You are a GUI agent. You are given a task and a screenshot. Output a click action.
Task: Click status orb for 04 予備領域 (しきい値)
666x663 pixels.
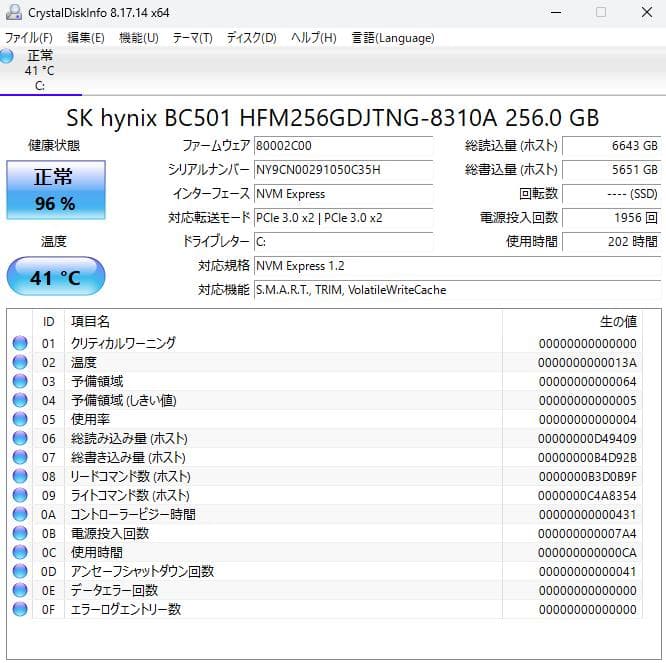click(x=20, y=400)
